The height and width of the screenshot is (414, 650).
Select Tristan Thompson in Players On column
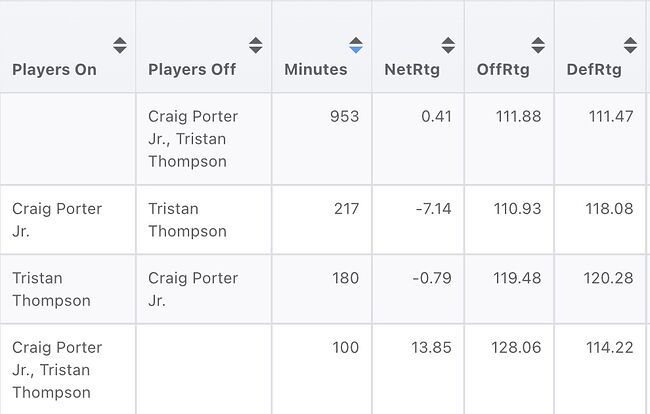tap(51, 289)
